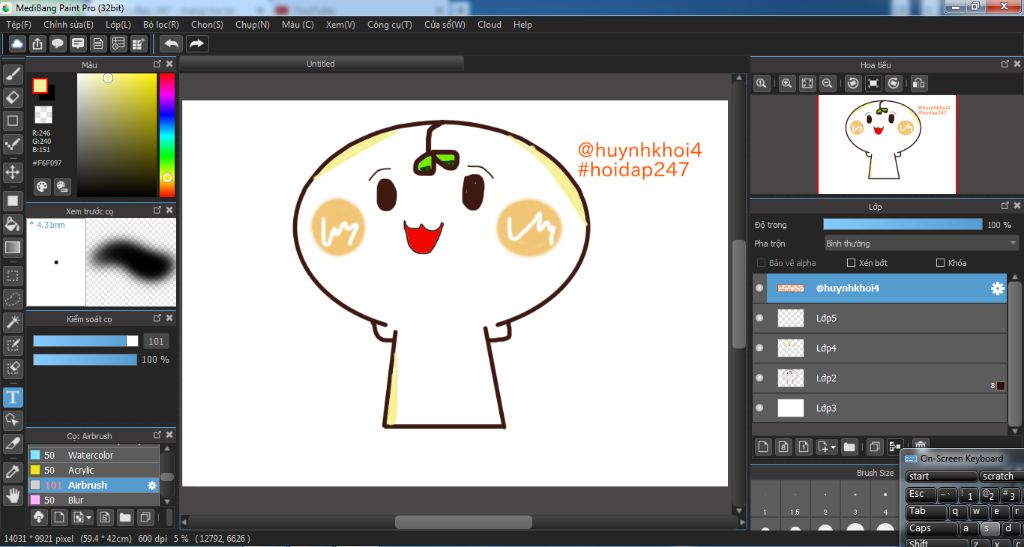Screen dimensions: 1024x547
Task: Open the Lớp(L) menu
Action: [x=118, y=25]
